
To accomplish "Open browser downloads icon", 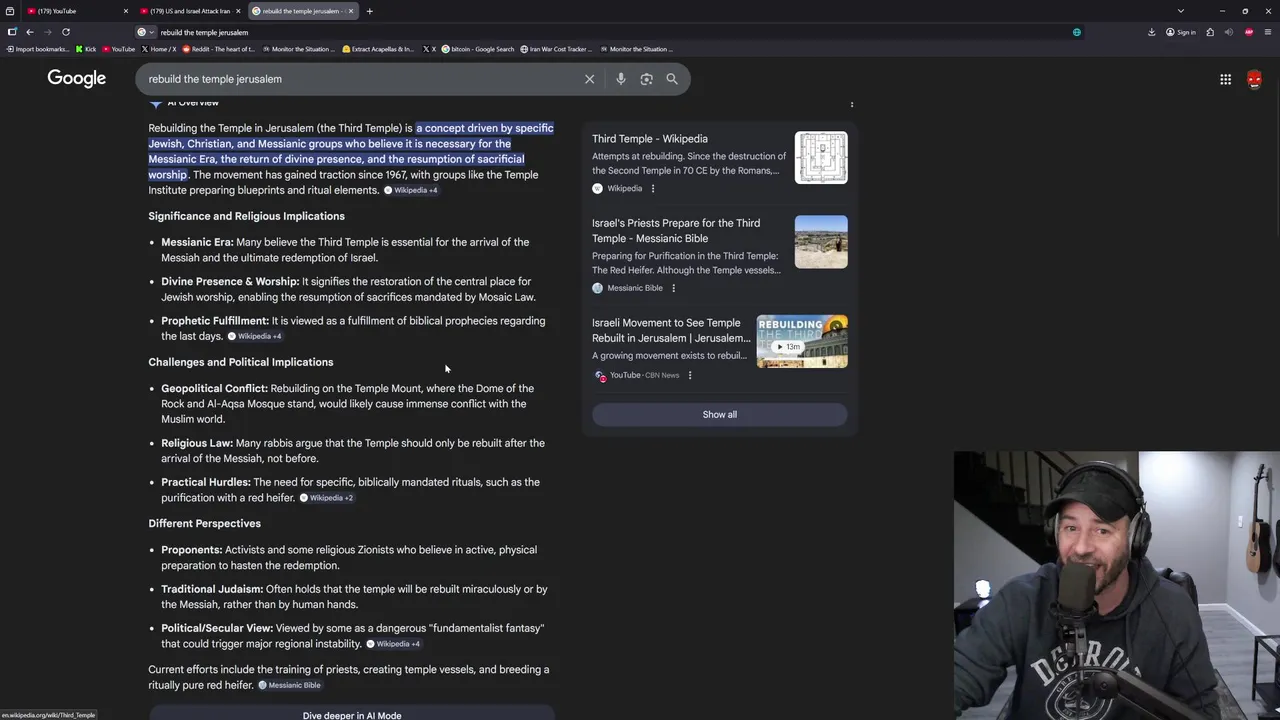I will 1151,32.
